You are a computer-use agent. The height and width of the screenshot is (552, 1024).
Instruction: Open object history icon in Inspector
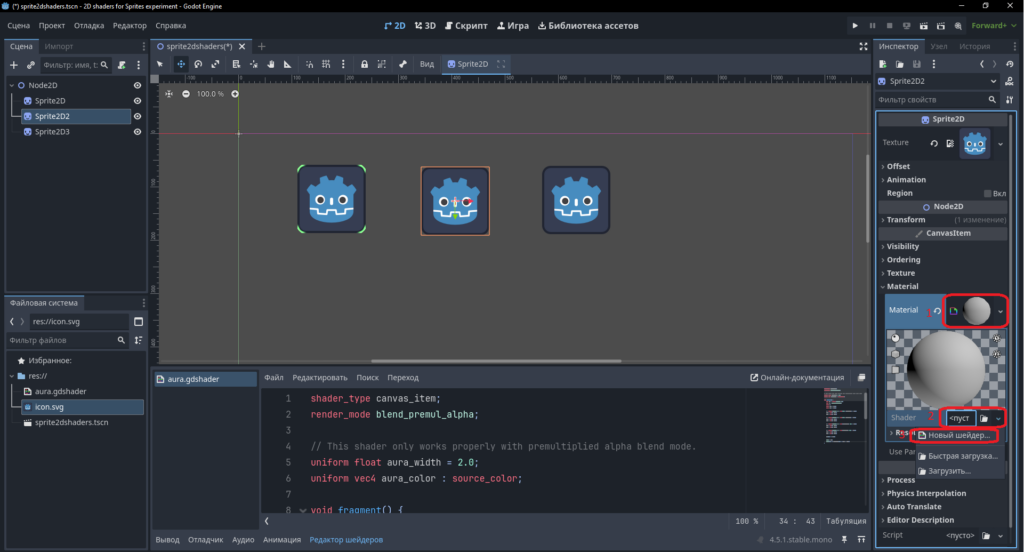pyautogui.click(x=1010, y=64)
